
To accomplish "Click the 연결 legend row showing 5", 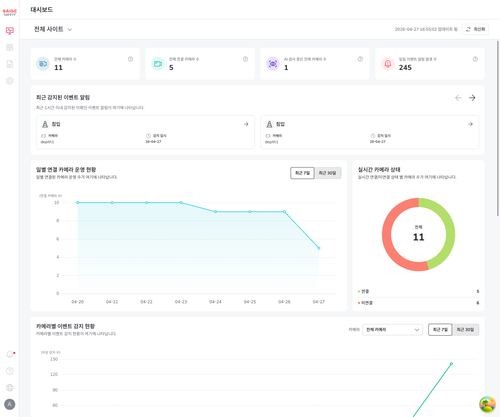I will 418,291.
